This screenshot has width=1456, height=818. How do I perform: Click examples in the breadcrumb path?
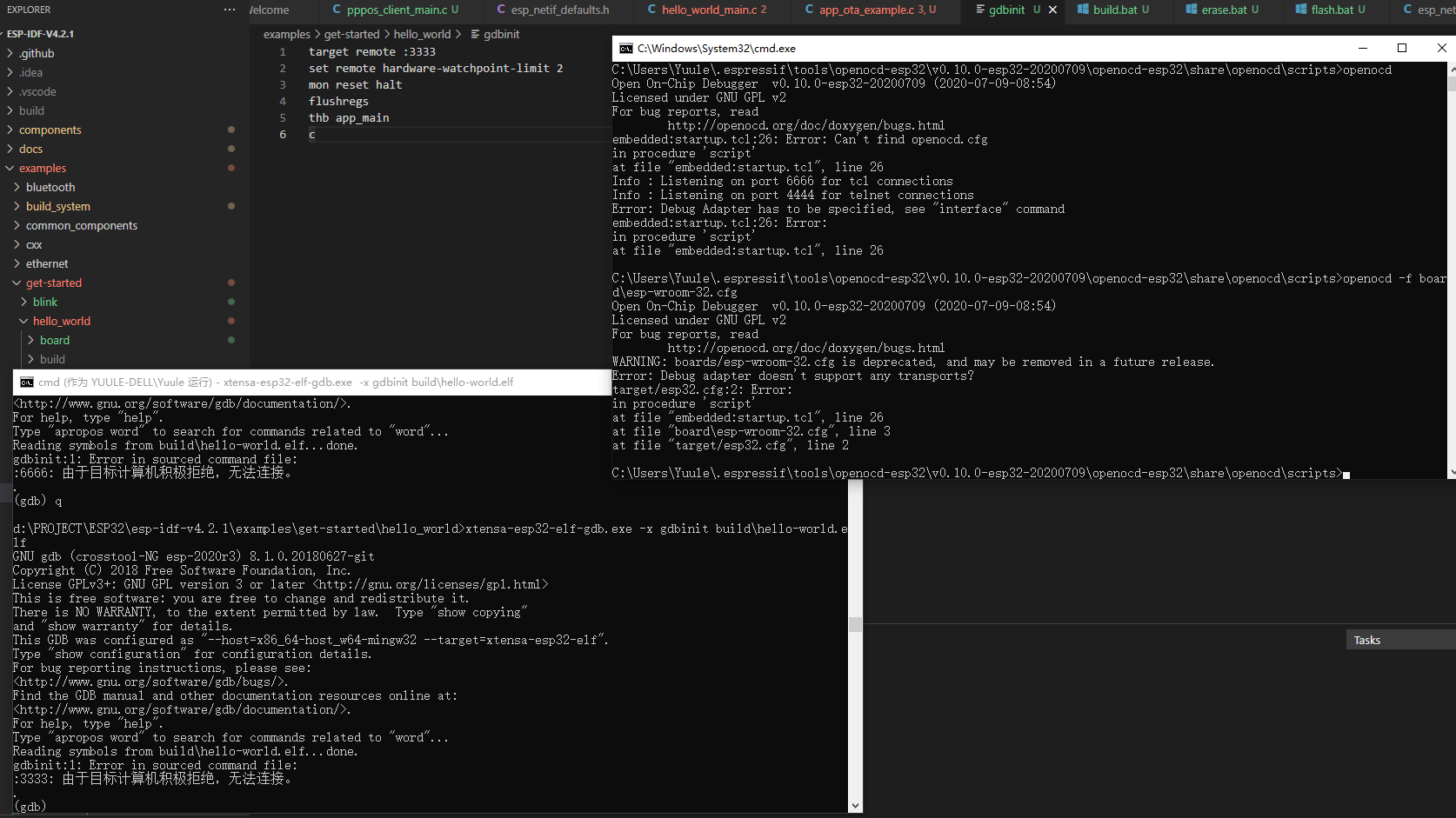[x=286, y=34]
